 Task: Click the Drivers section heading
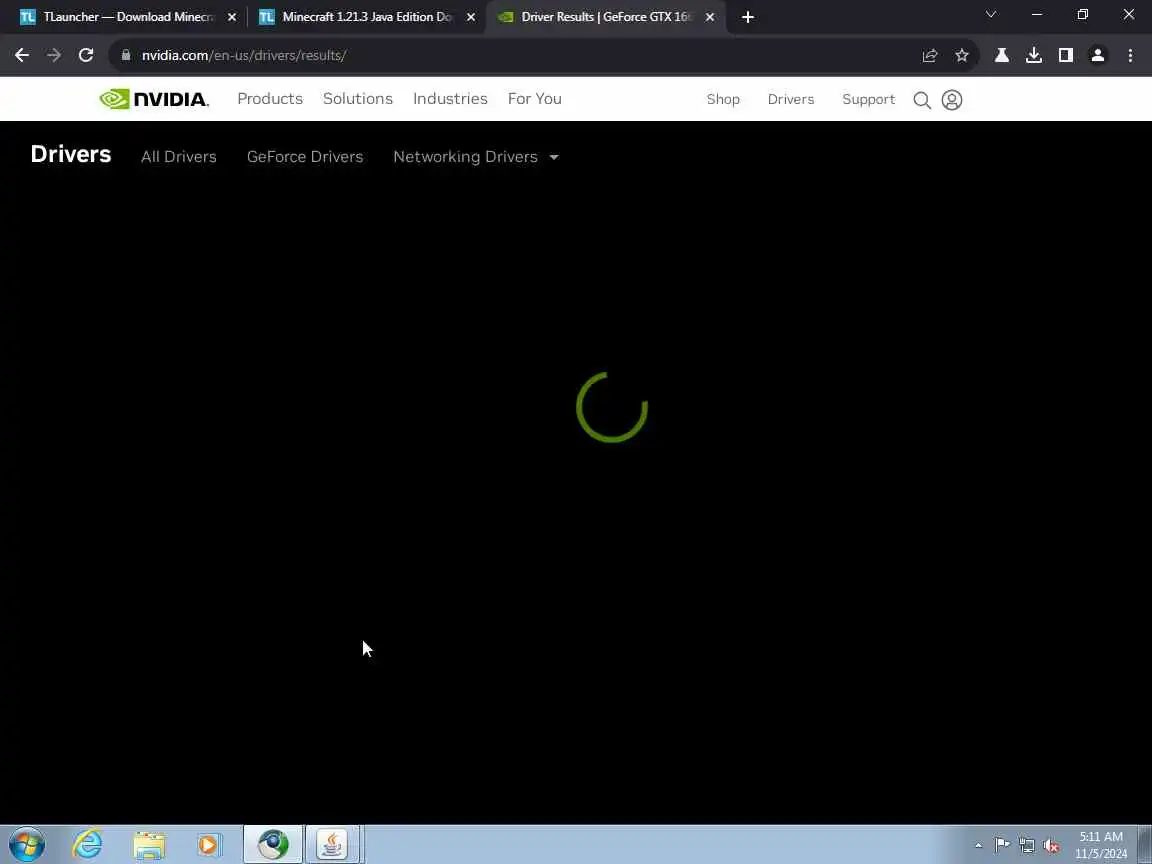coord(71,154)
